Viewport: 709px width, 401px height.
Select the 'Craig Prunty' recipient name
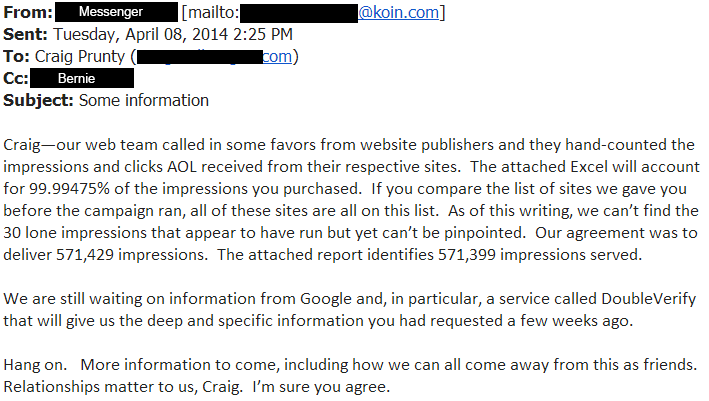pyautogui.click(x=80, y=57)
